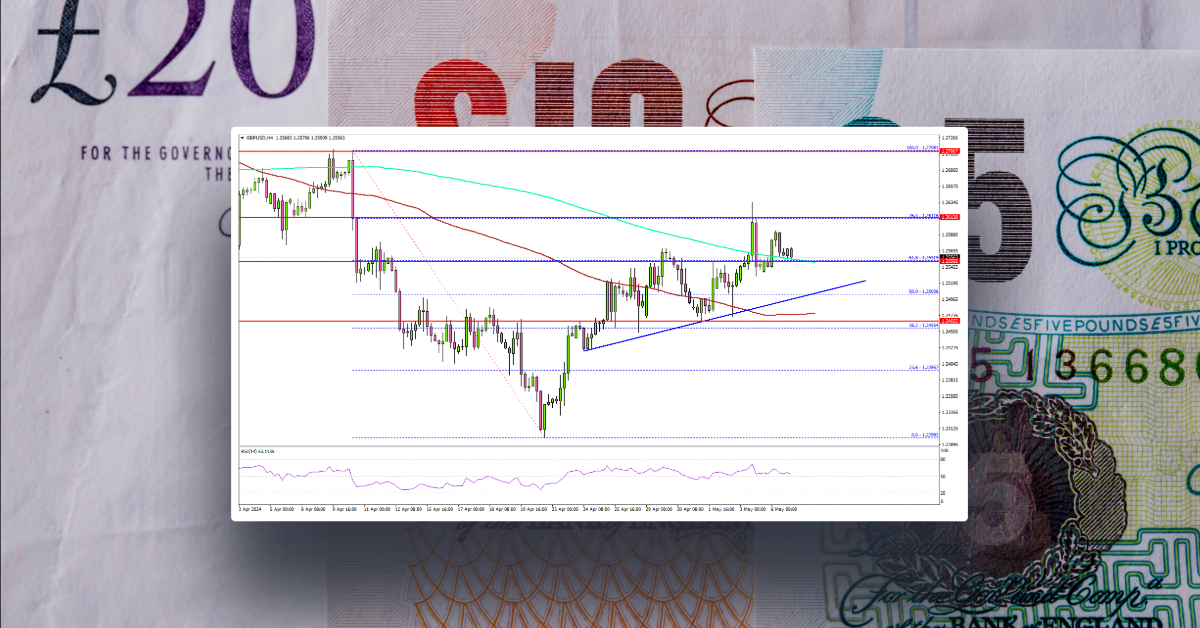Screen dimensions: 1200x628
Task: Click the RSI(14) indicator label
Action: coord(250,450)
